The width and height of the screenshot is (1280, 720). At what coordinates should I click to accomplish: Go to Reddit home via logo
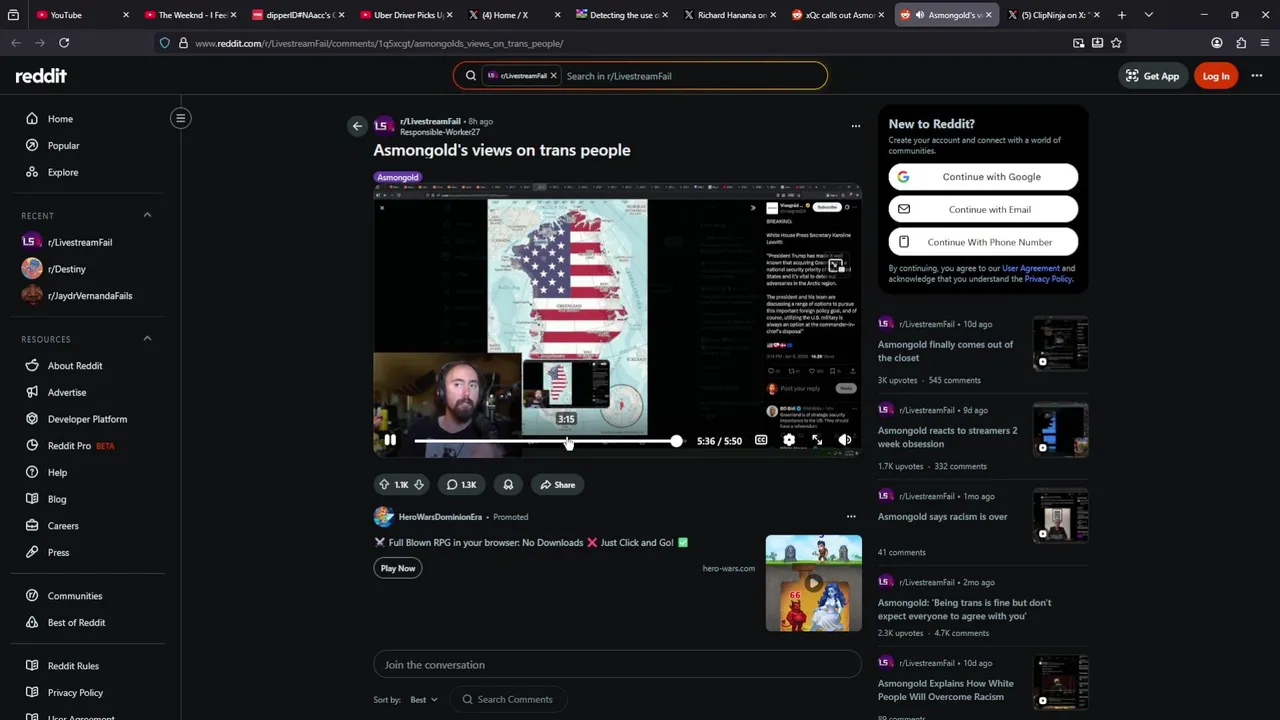point(41,76)
